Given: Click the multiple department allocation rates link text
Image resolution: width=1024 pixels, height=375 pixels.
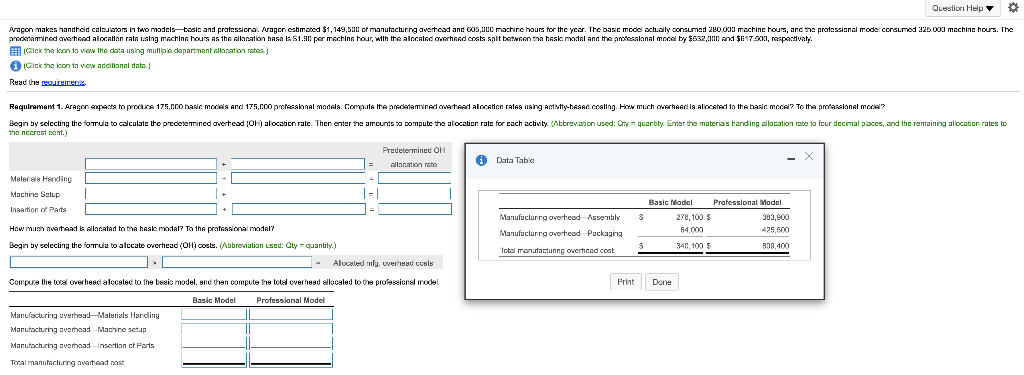Looking at the screenshot, I should [x=146, y=51].
